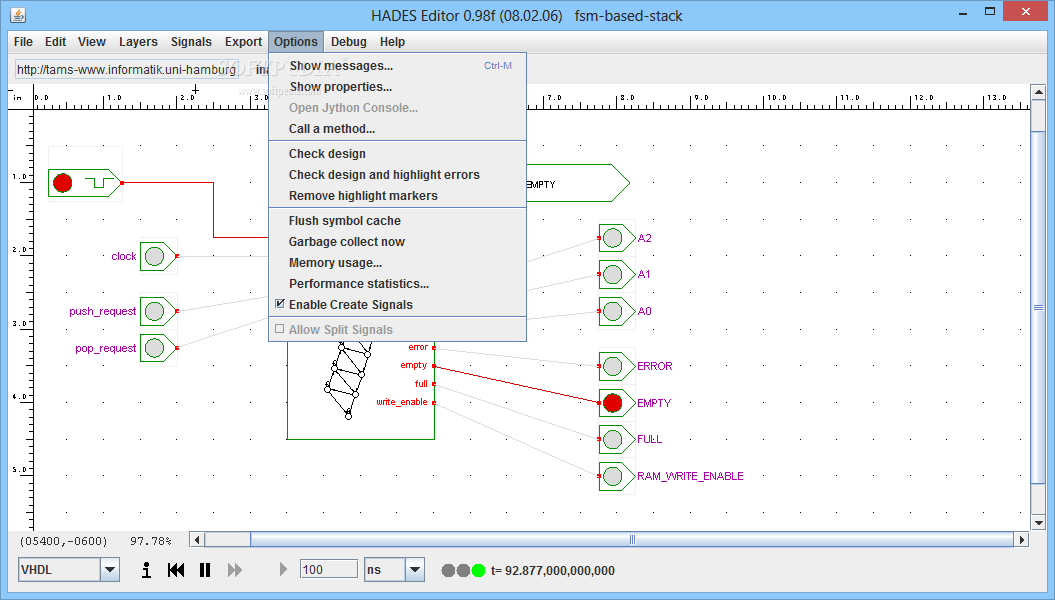1055x600 pixels.
Task: Click the RAM_WRITE_ENABLE output indicator
Action: 612,476
